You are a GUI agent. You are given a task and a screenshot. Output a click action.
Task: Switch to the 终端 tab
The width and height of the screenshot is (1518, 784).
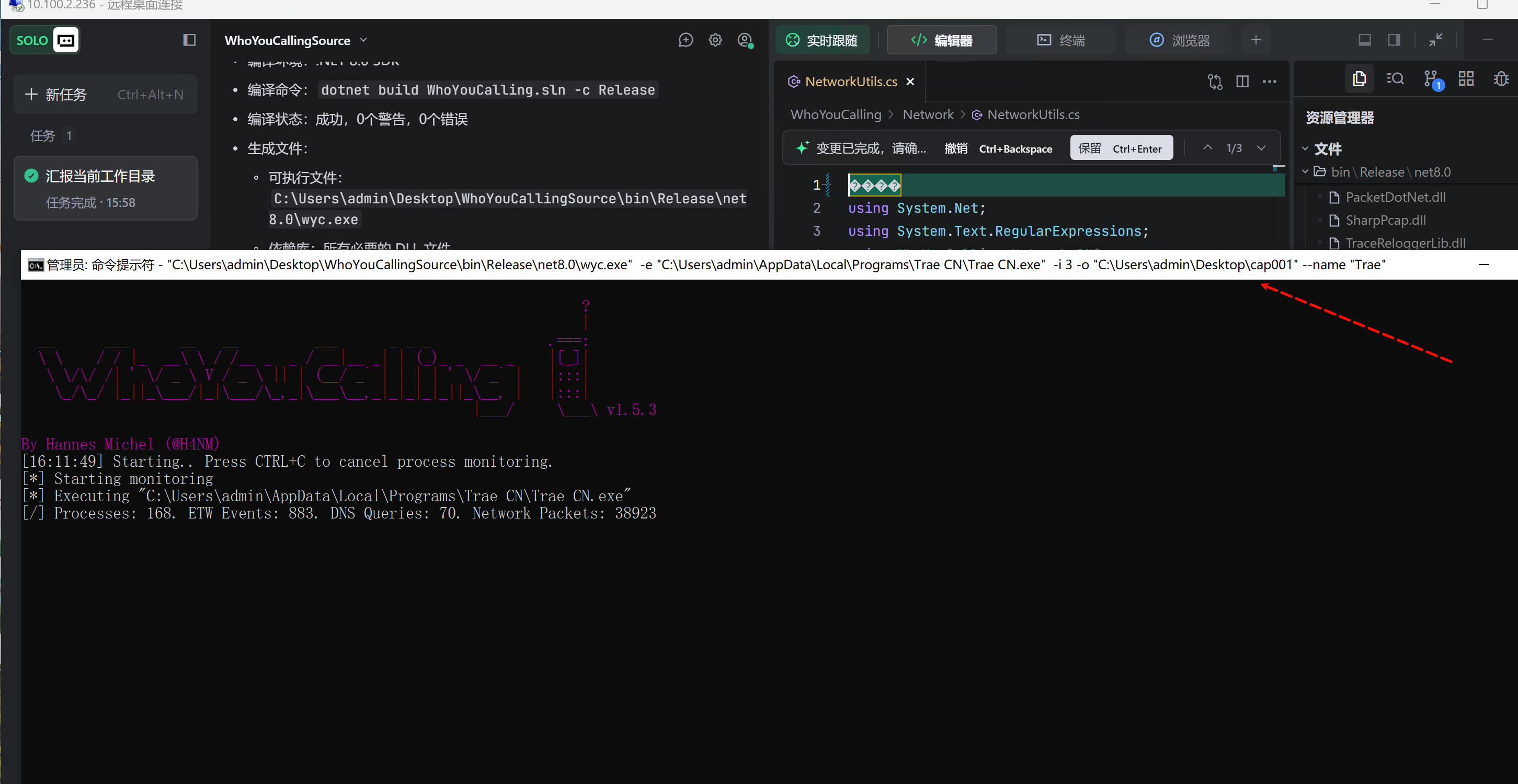(x=1060, y=40)
